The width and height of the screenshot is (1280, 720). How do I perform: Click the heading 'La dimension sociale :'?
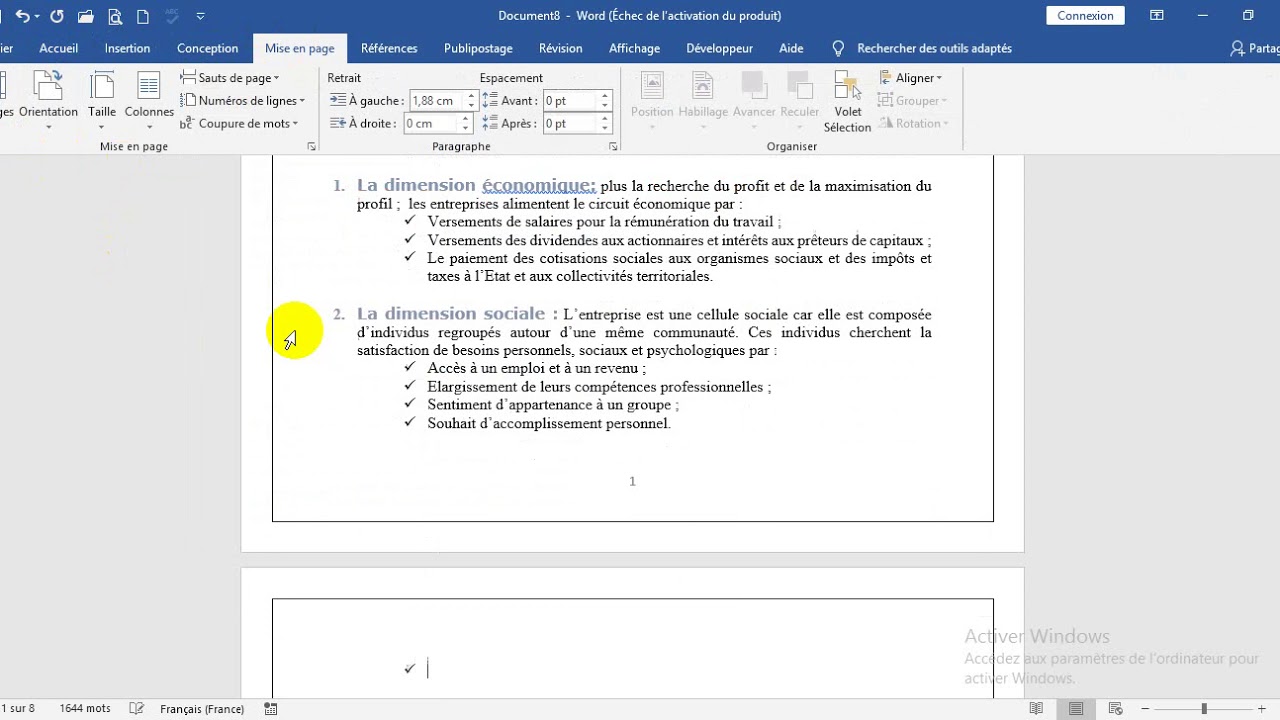[457, 314]
